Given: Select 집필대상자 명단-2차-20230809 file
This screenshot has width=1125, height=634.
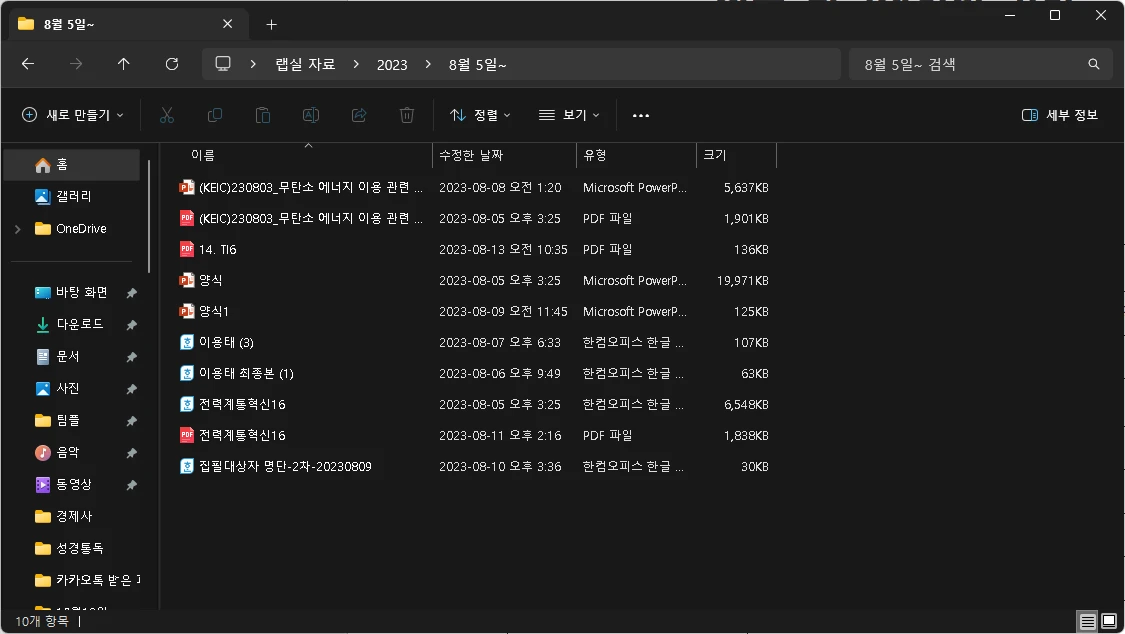Looking at the screenshot, I should coord(474,466).
